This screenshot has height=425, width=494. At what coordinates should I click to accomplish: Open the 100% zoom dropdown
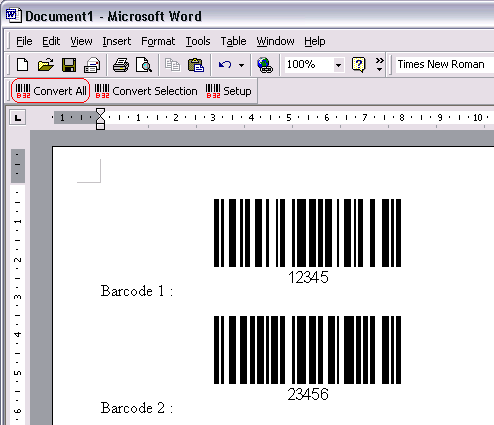pos(338,65)
